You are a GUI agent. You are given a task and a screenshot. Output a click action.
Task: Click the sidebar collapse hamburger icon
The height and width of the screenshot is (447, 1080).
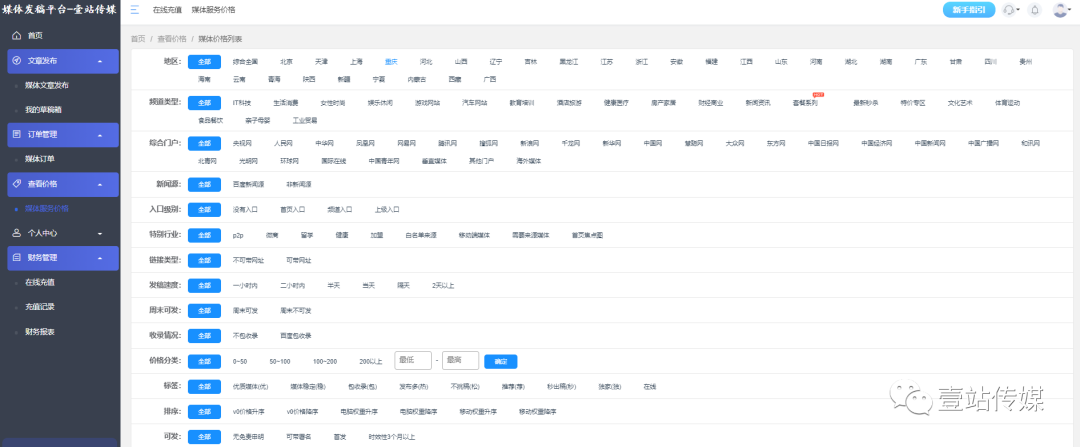click(x=135, y=10)
